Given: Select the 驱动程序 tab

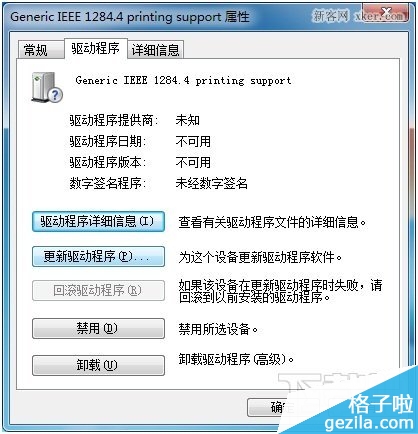Looking at the screenshot, I should (x=95, y=49).
